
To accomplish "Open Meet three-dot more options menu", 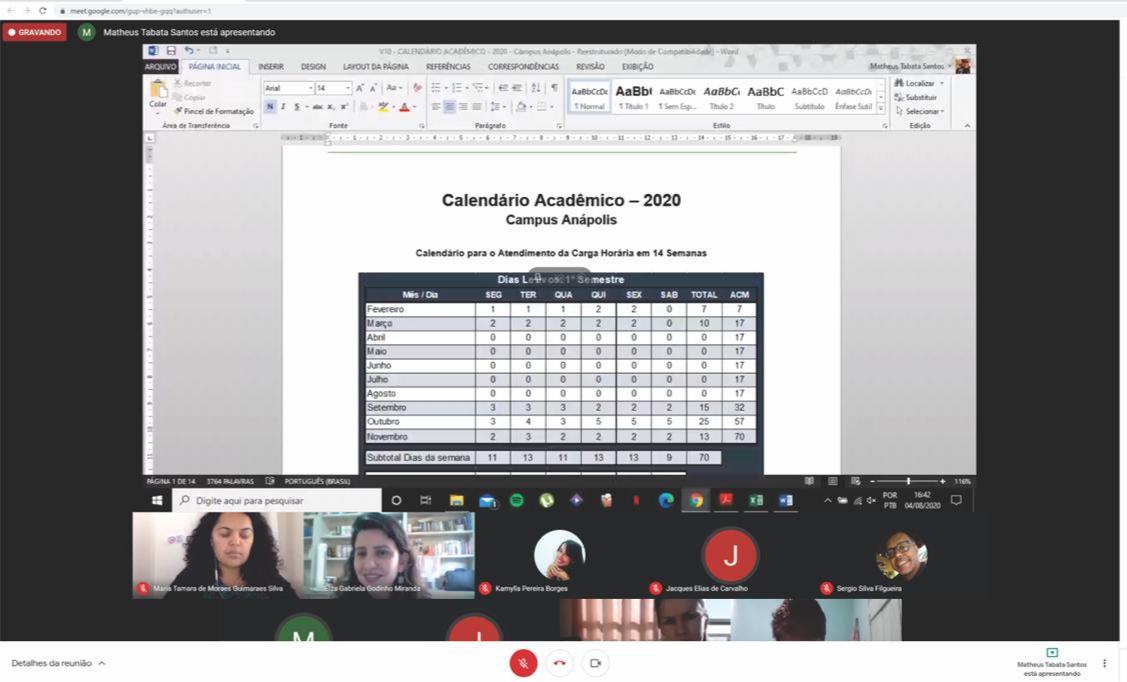I will [1104, 663].
